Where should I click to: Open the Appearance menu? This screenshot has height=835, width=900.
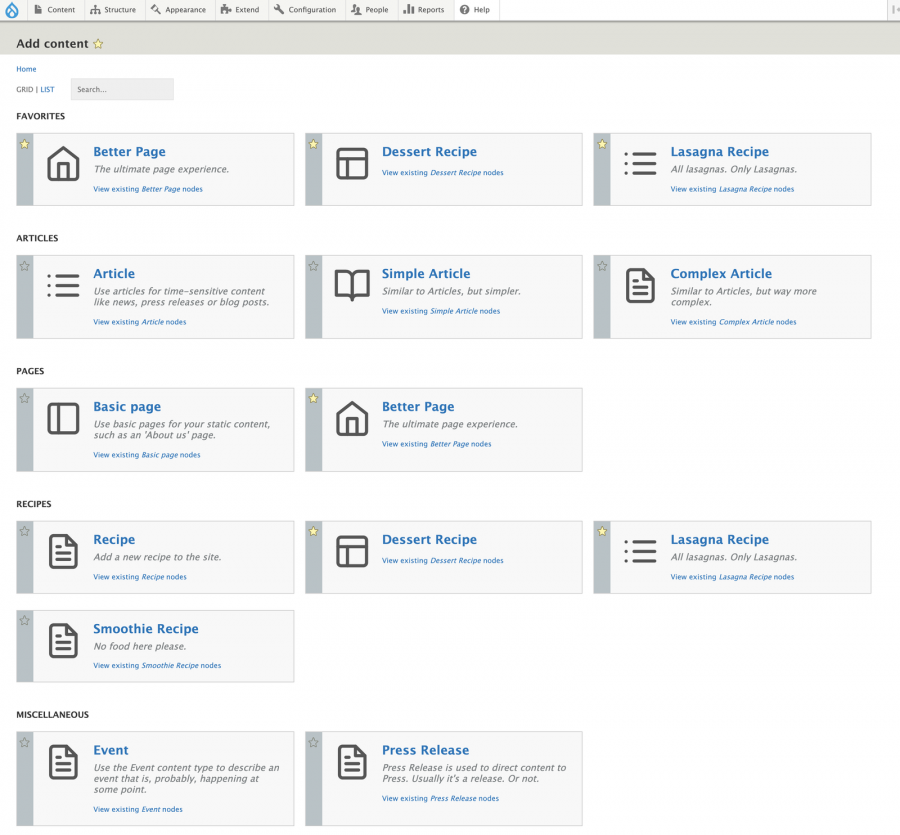tap(179, 10)
